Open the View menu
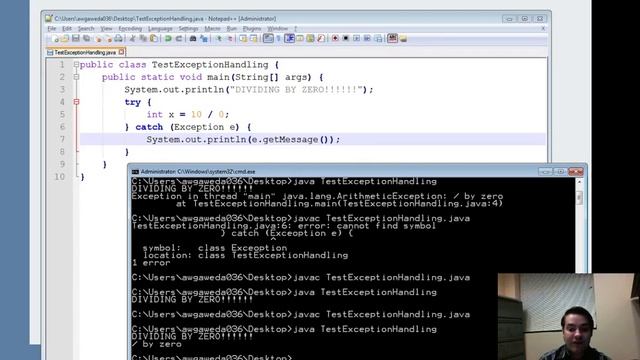 106,29
